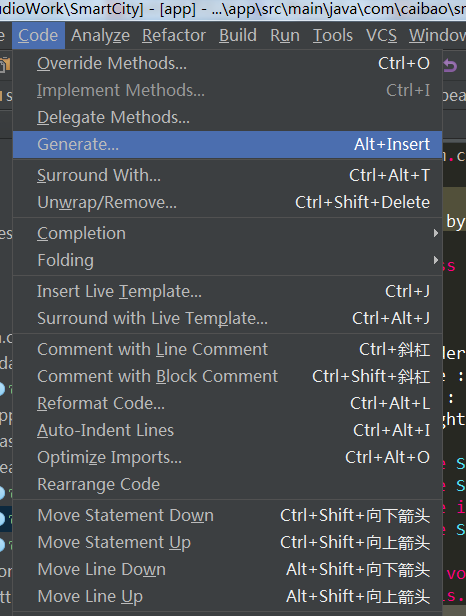Choose Rearrange Code menu item

coord(227,484)
